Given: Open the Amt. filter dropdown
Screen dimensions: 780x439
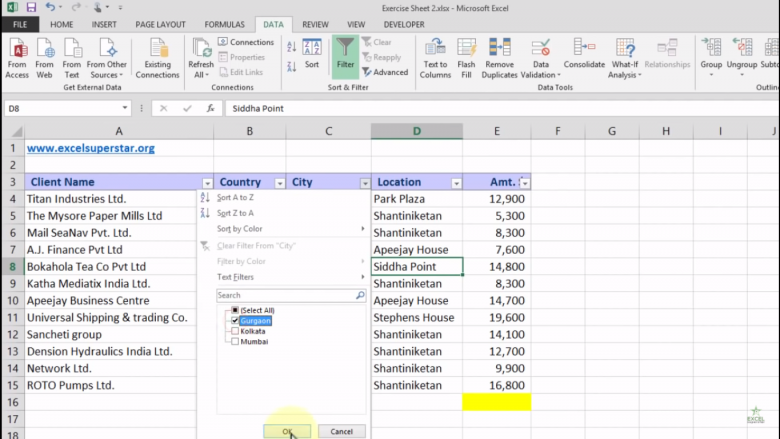Looking at the screenshot, I should coord(525,183).
